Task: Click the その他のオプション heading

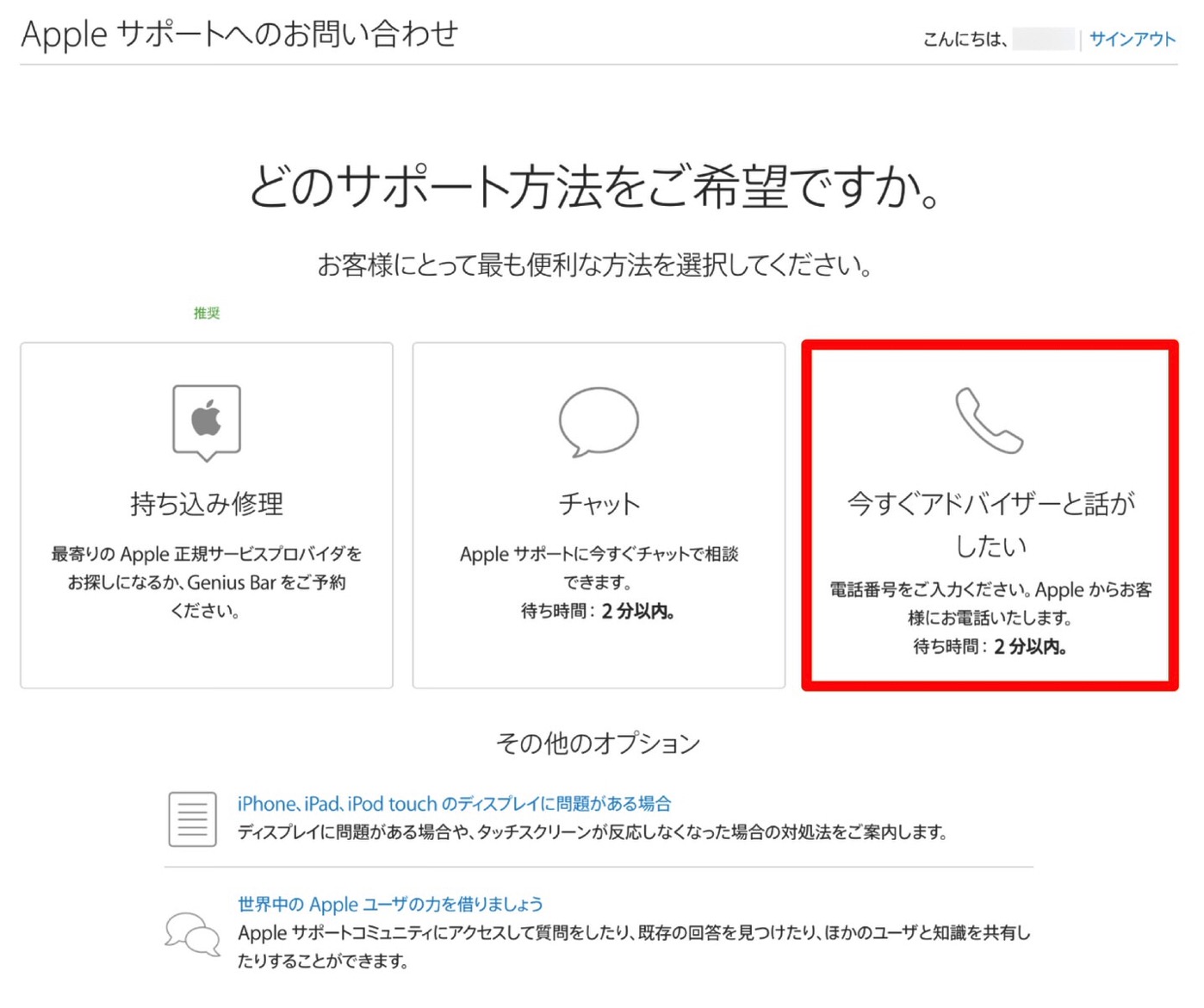Action: point(598,743)
